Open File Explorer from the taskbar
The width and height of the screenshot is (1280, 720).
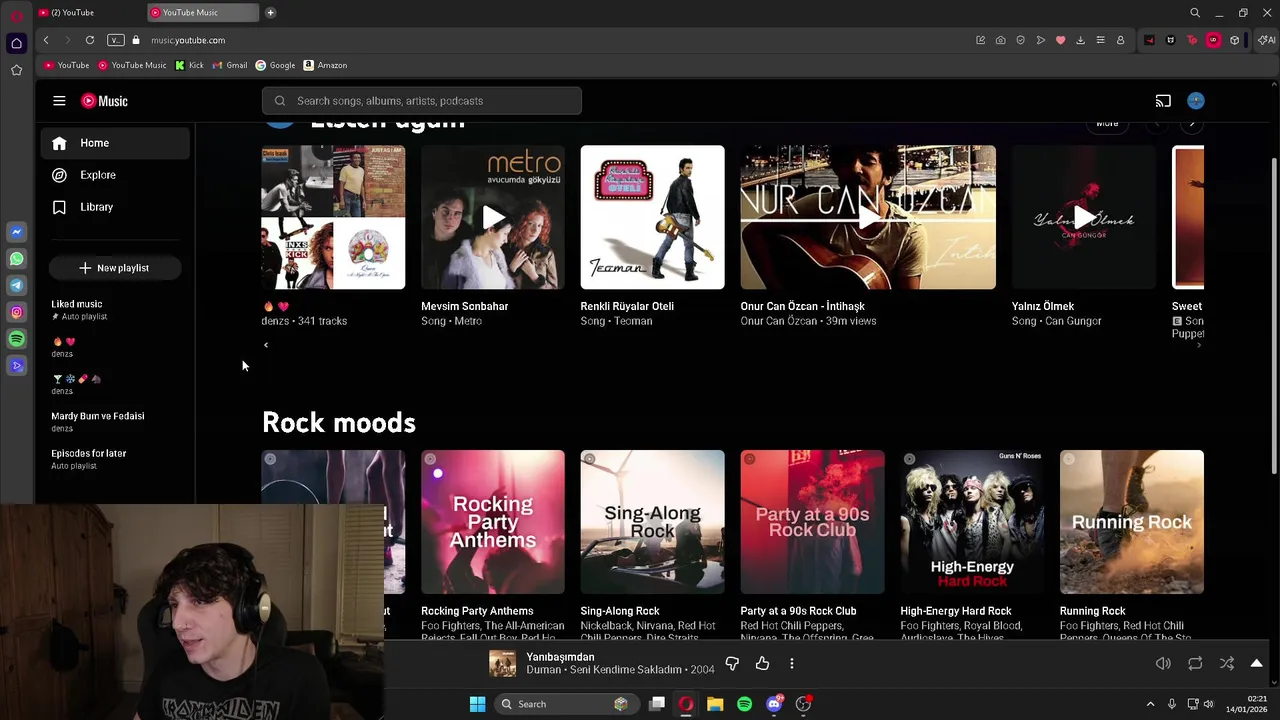[x=715, y=704]
